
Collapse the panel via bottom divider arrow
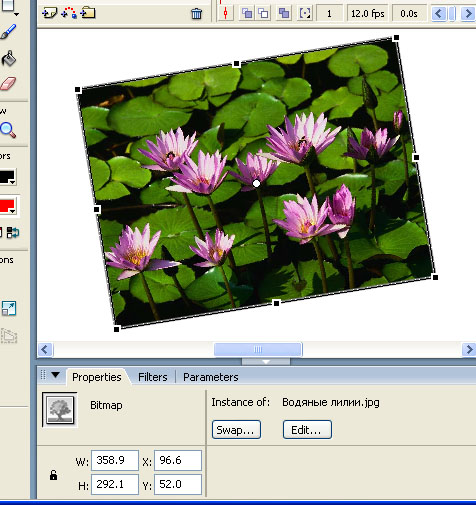266,361
